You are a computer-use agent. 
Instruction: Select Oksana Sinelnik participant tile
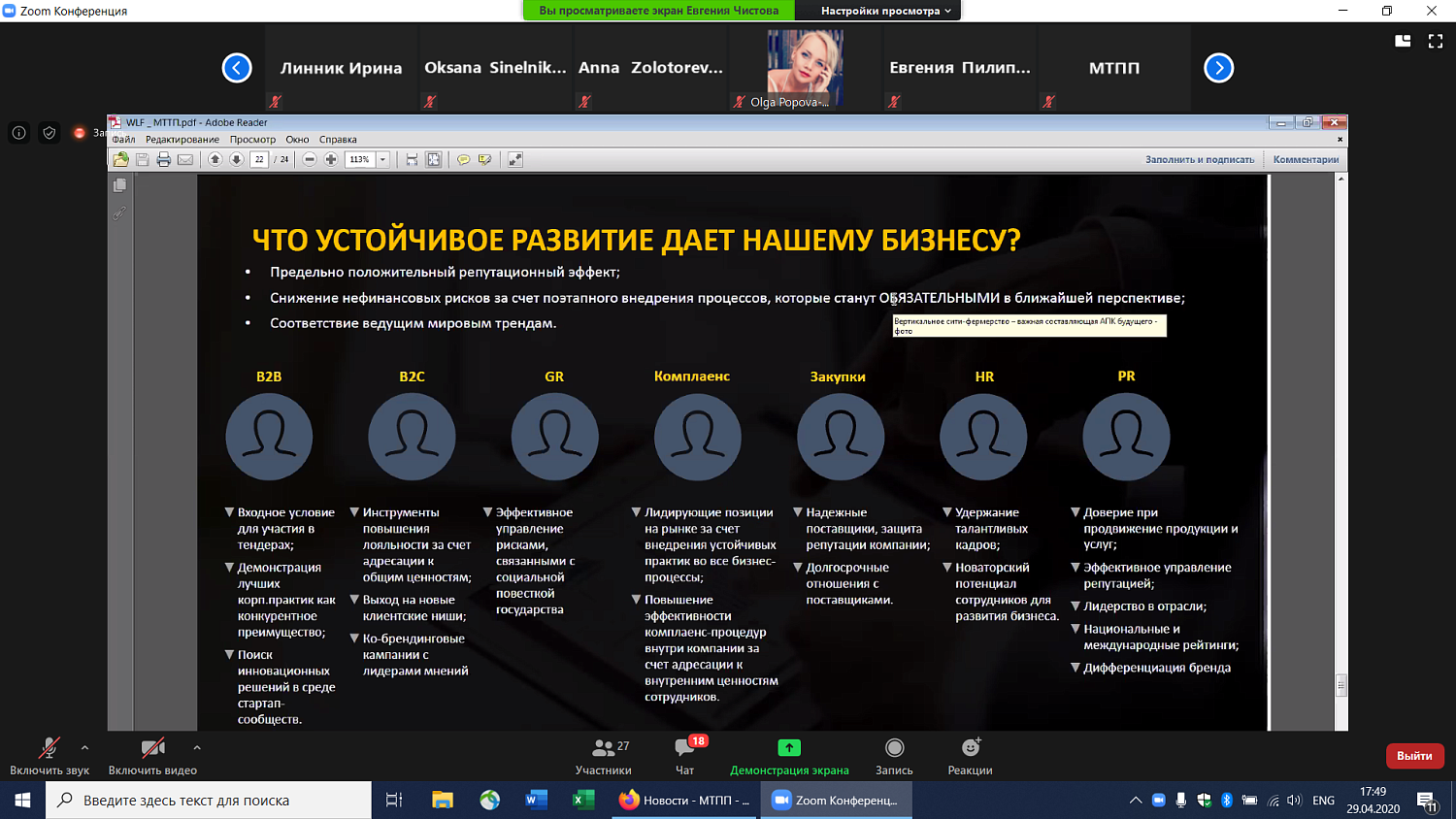[x=495, y=68]
